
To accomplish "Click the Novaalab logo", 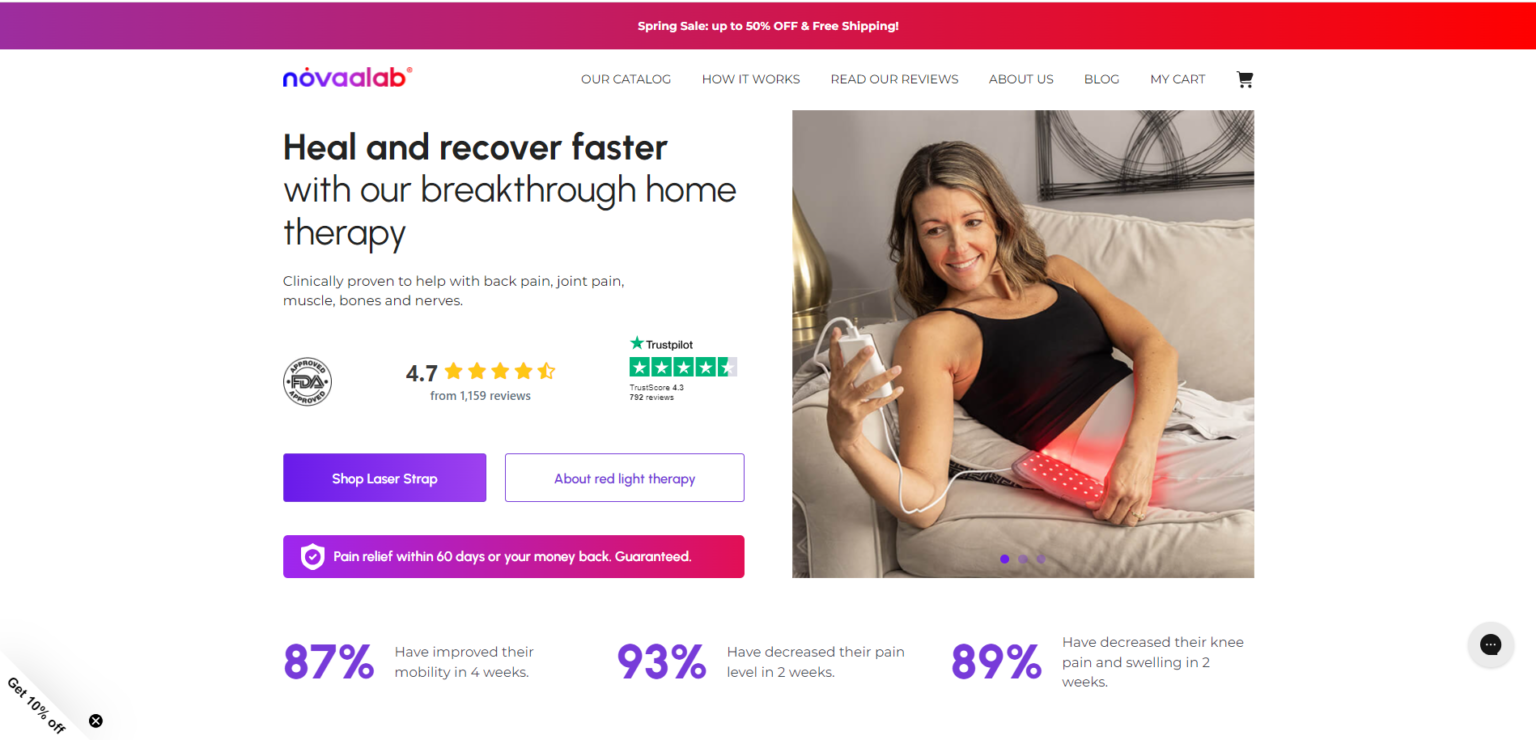I will 347,77.
